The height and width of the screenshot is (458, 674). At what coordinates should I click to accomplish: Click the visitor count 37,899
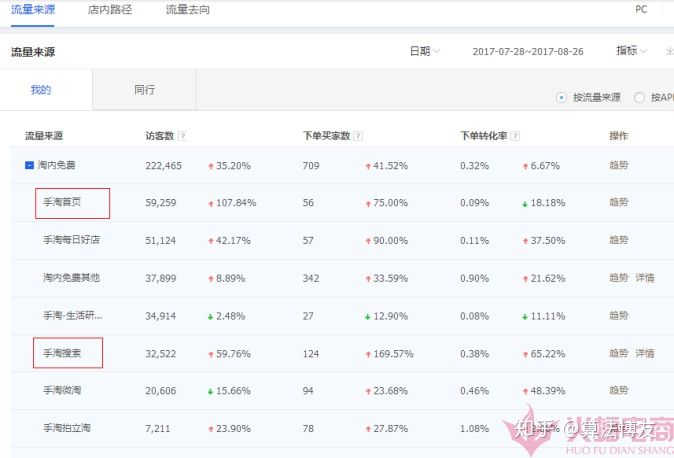coord(161,278)
